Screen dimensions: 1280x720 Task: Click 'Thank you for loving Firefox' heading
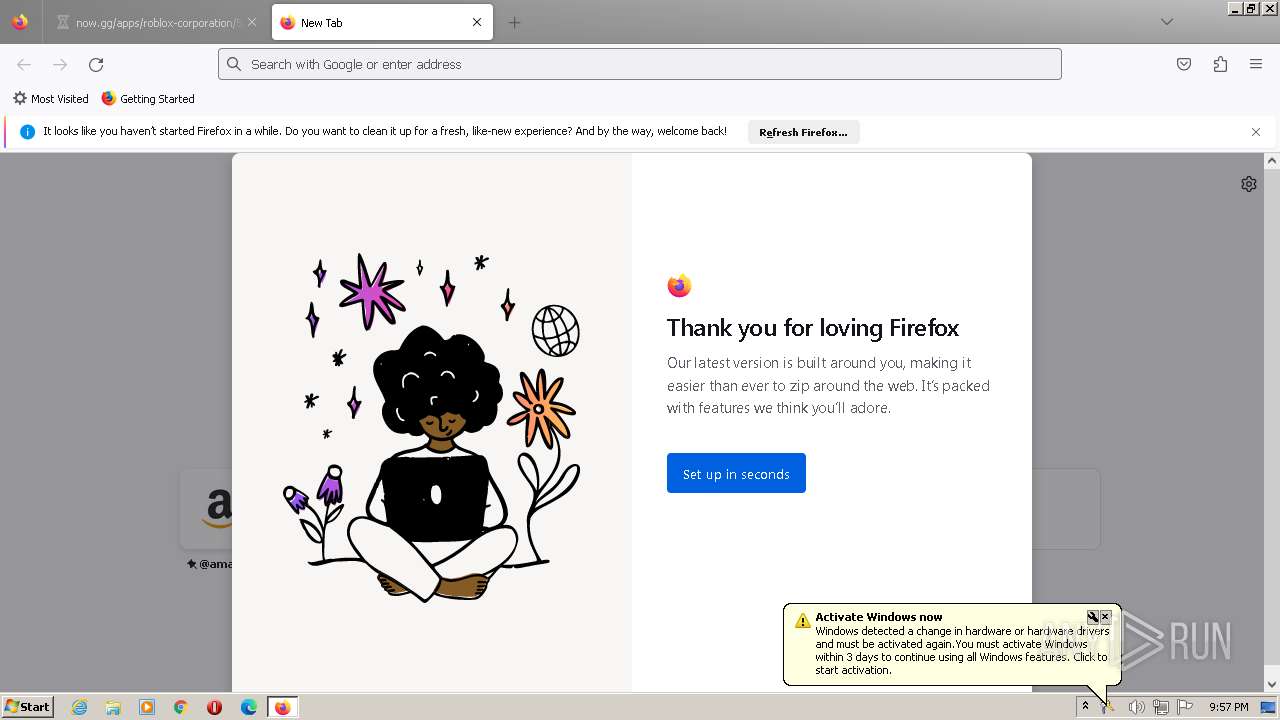(x=813, y=328)
